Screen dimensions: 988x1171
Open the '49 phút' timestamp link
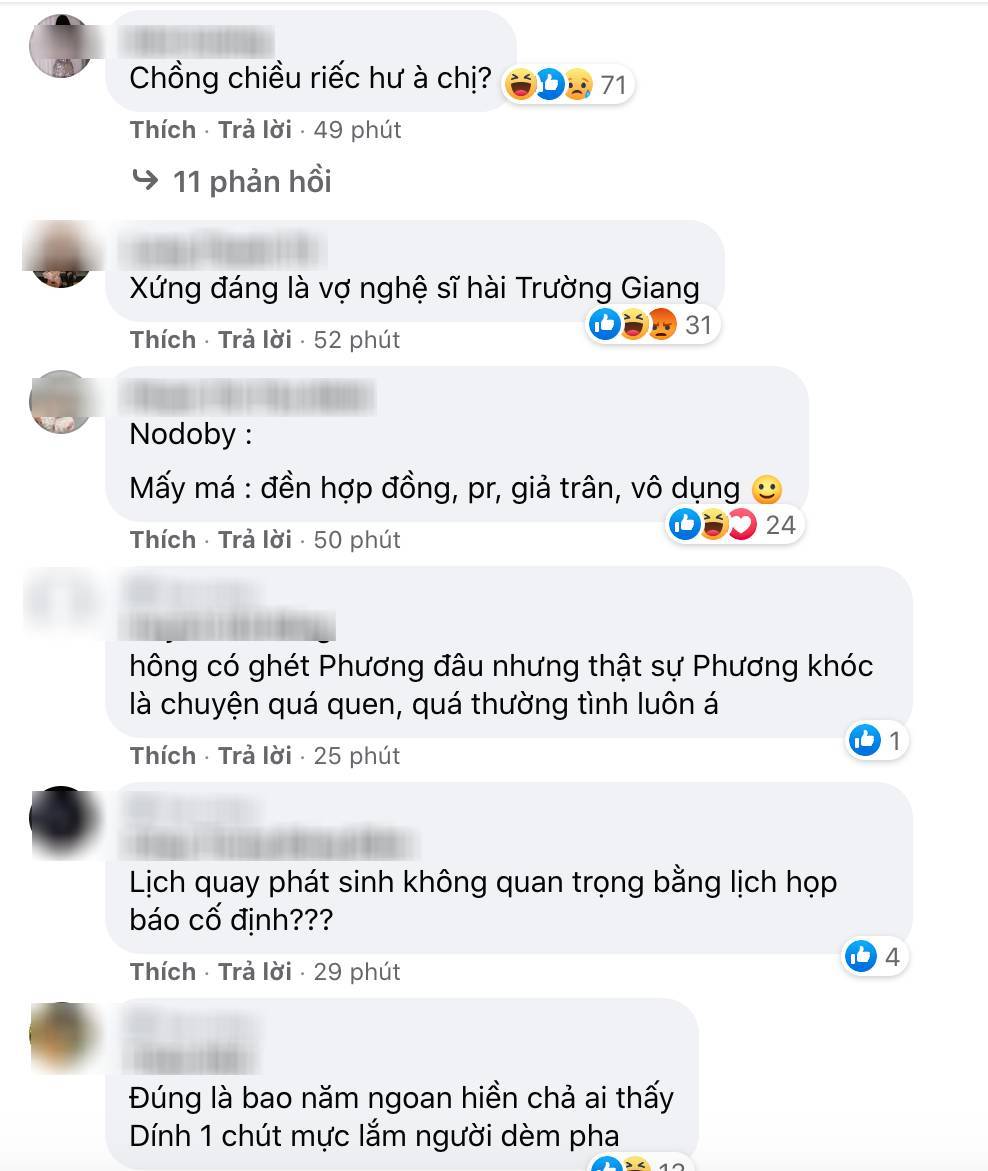357,130
